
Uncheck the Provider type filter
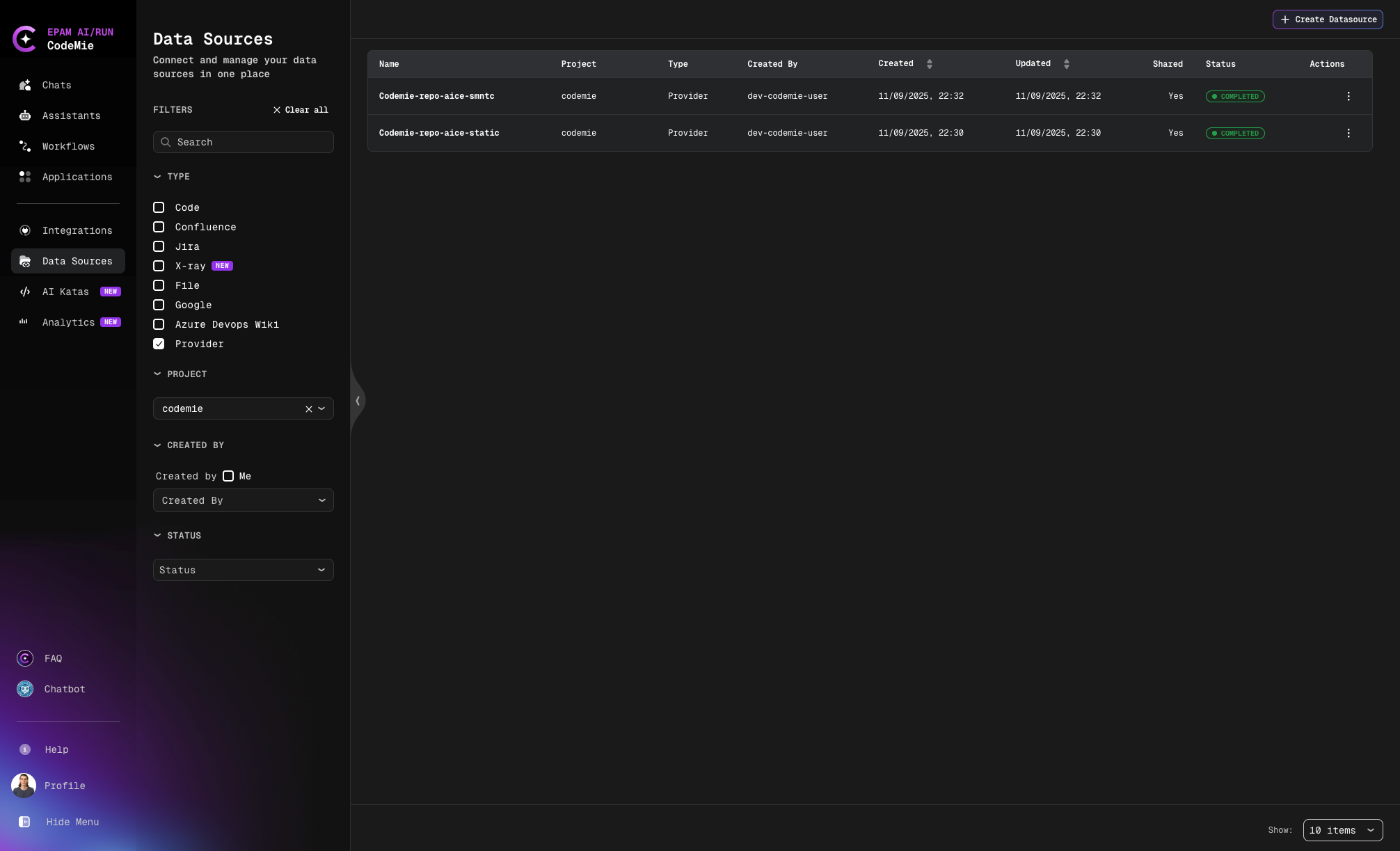[x=159, y=344]
